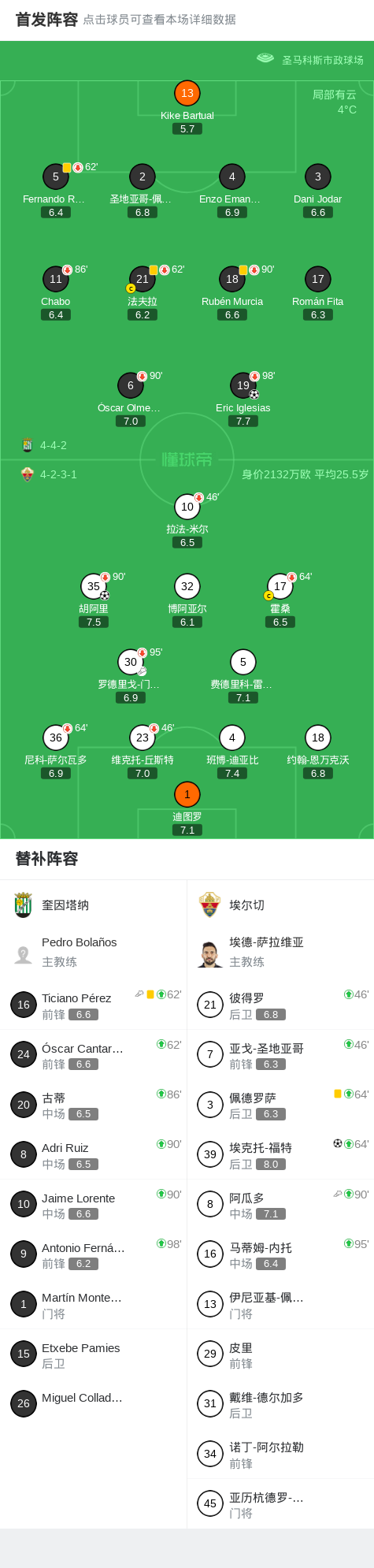
Task: Click the 首发阵容 section heading
Action: 46,20
